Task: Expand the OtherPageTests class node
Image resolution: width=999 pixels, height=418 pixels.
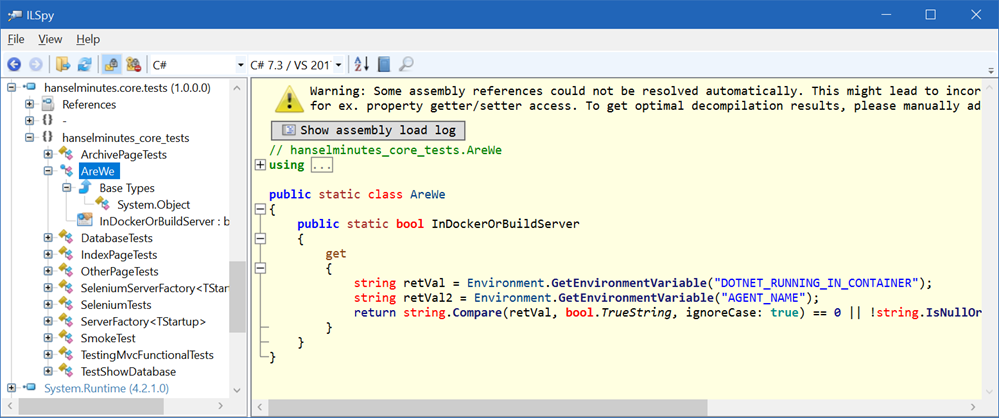Action: (x=48, y=271)
